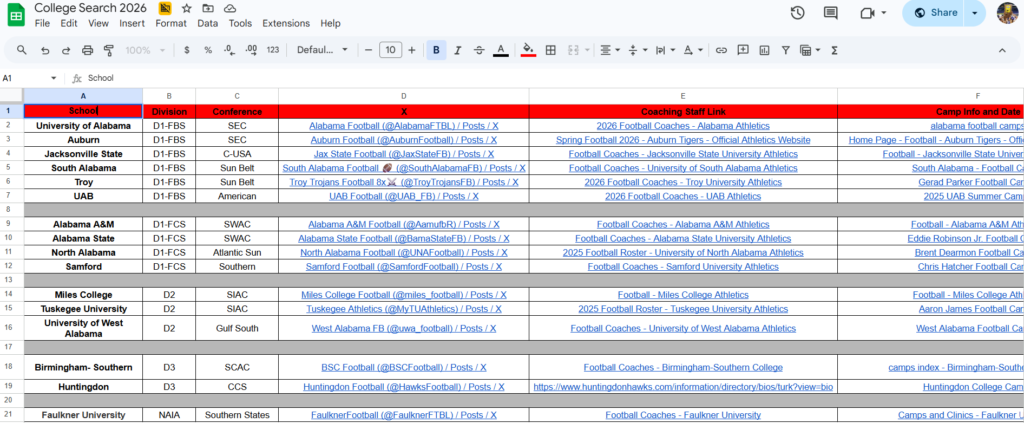This screenshot has width=1024, height=423.
Task: Undo the last action
Action: click(x=45, y=50)
